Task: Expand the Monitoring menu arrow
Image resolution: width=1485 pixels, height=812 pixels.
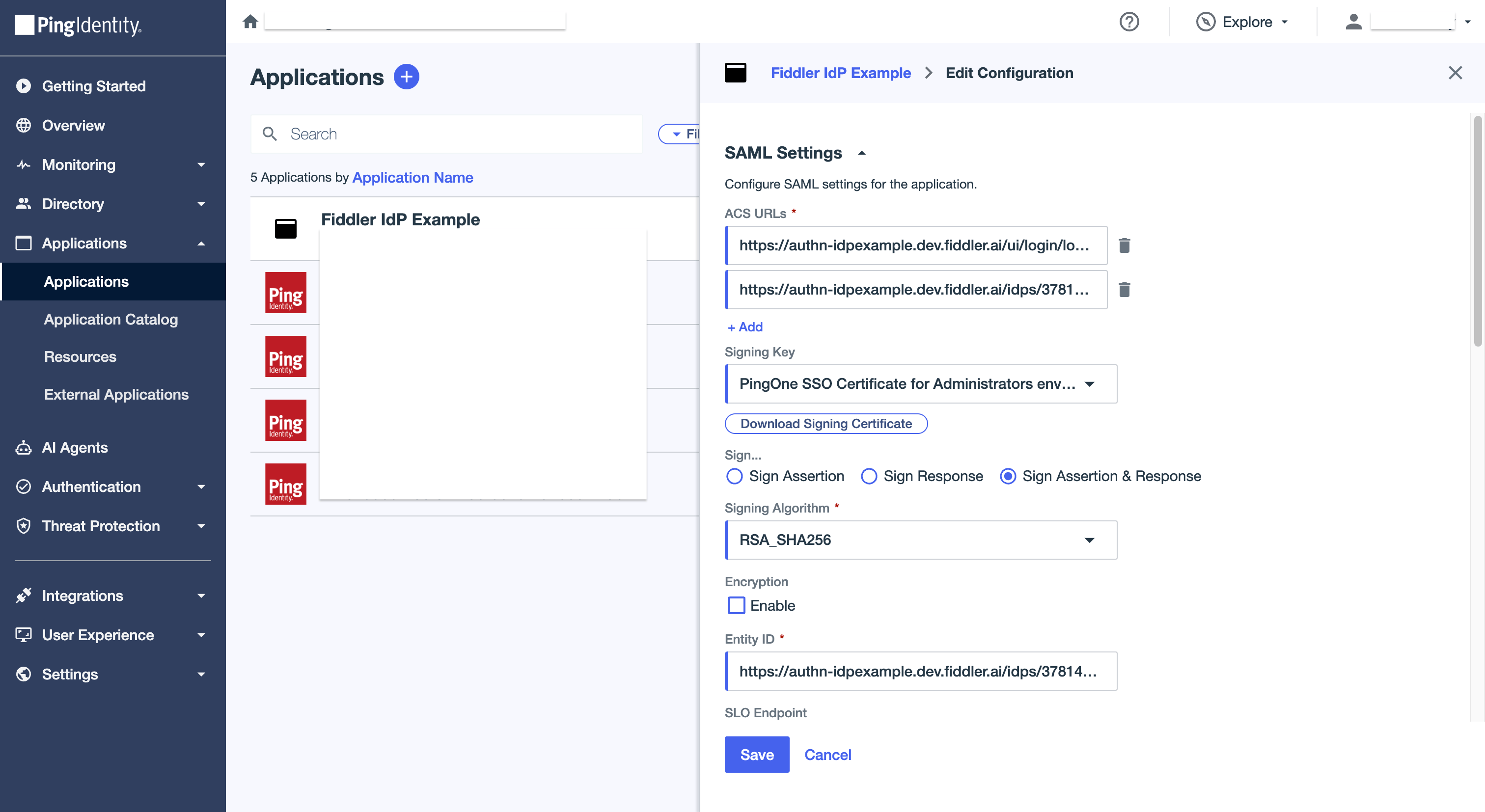Action: click(201, 165)
